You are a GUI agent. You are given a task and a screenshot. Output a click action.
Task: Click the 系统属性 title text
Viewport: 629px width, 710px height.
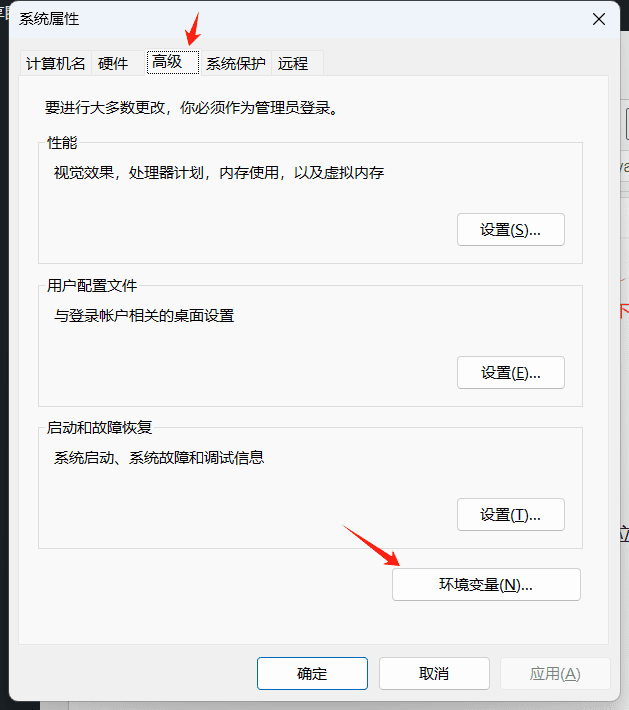point(49,19)
